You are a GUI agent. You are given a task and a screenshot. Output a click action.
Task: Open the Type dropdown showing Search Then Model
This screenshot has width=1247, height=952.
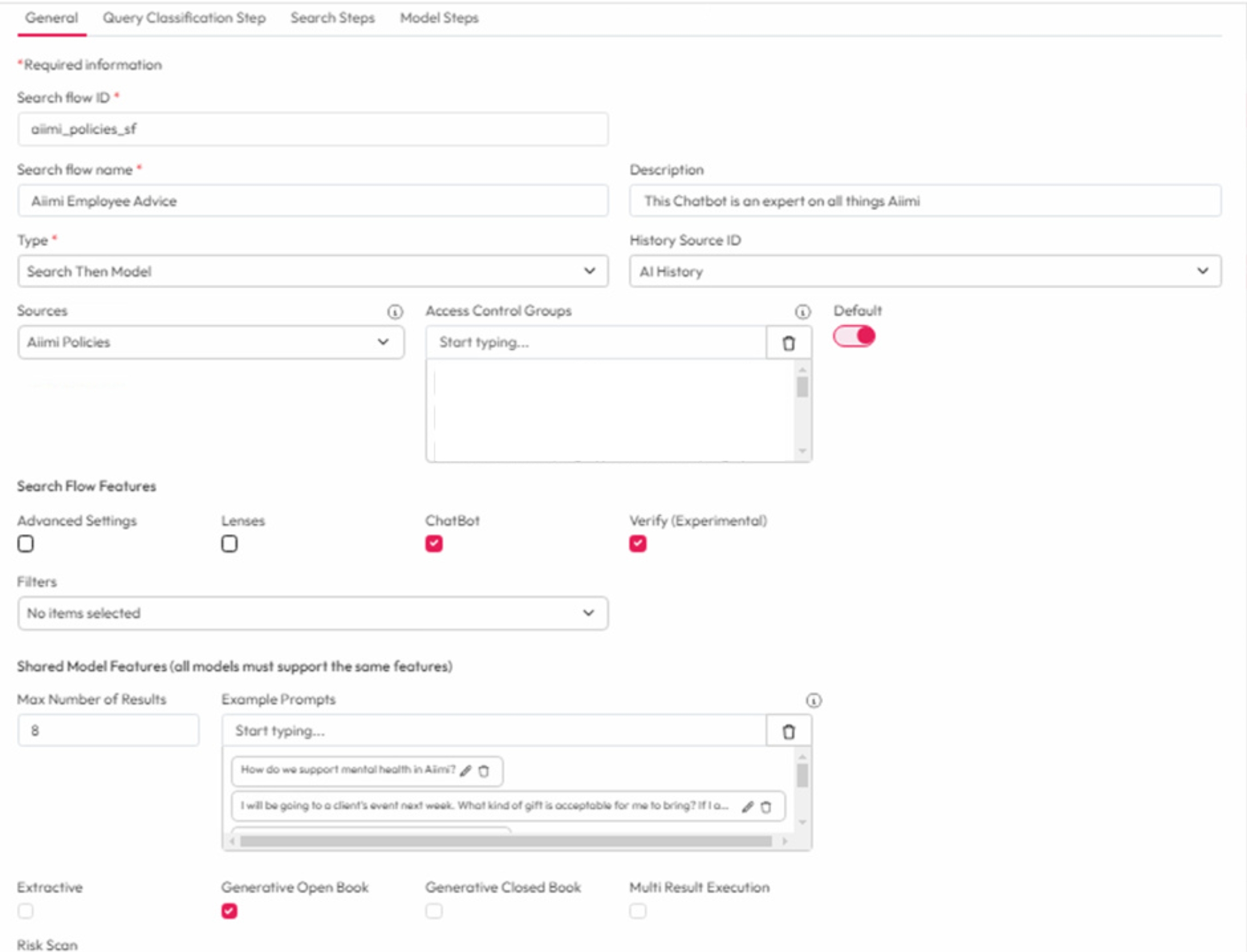point(312,271)
